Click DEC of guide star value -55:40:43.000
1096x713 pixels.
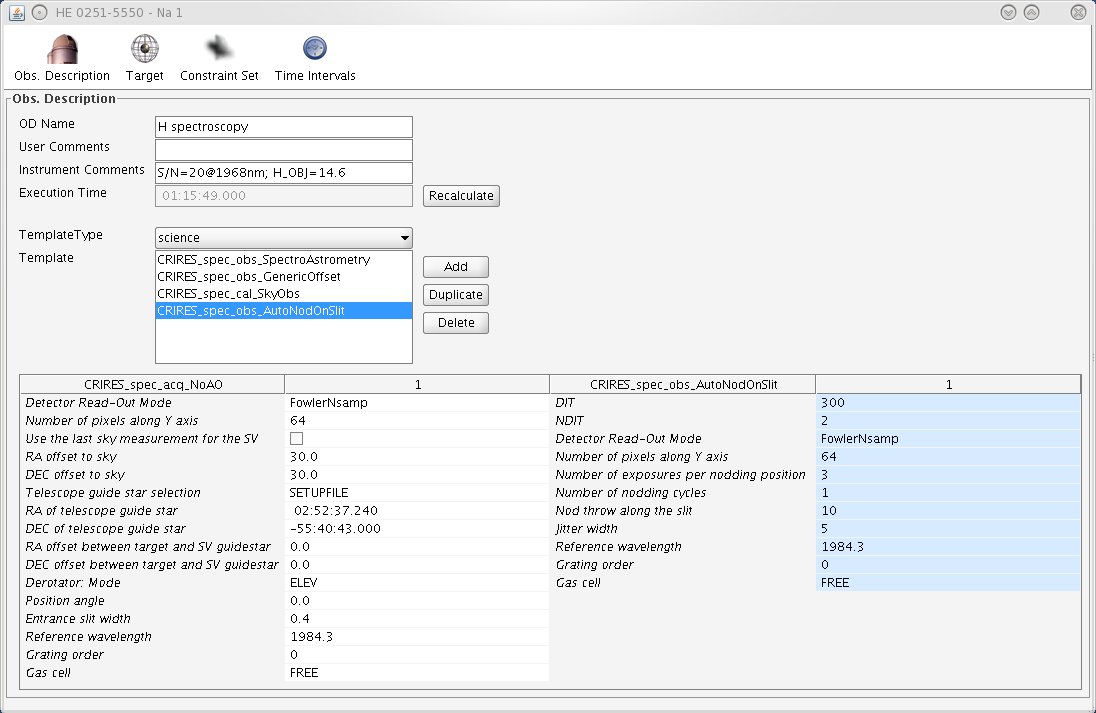click(x=417, y=528)
